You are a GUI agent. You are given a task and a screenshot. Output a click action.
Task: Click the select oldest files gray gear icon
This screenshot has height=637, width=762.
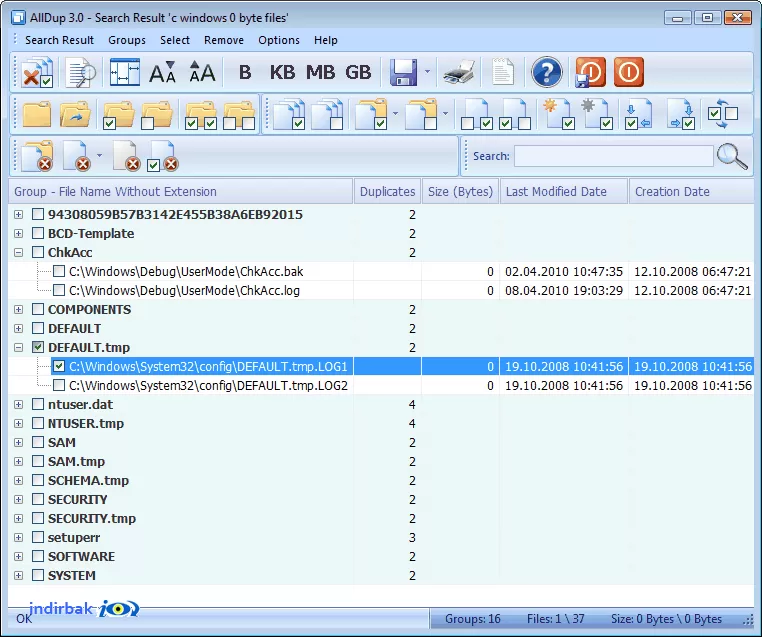click(597, 114)
